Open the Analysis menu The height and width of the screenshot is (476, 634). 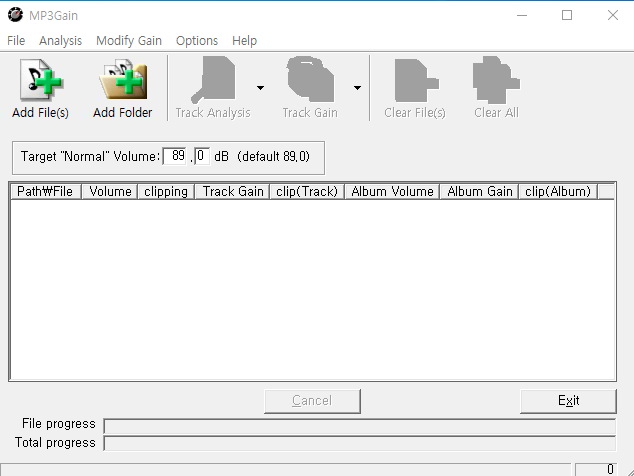coord(60,40)
